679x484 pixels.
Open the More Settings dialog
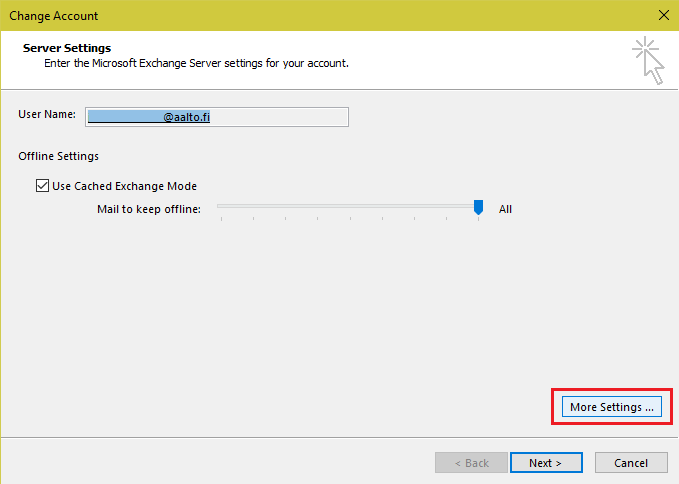(610, 407)
